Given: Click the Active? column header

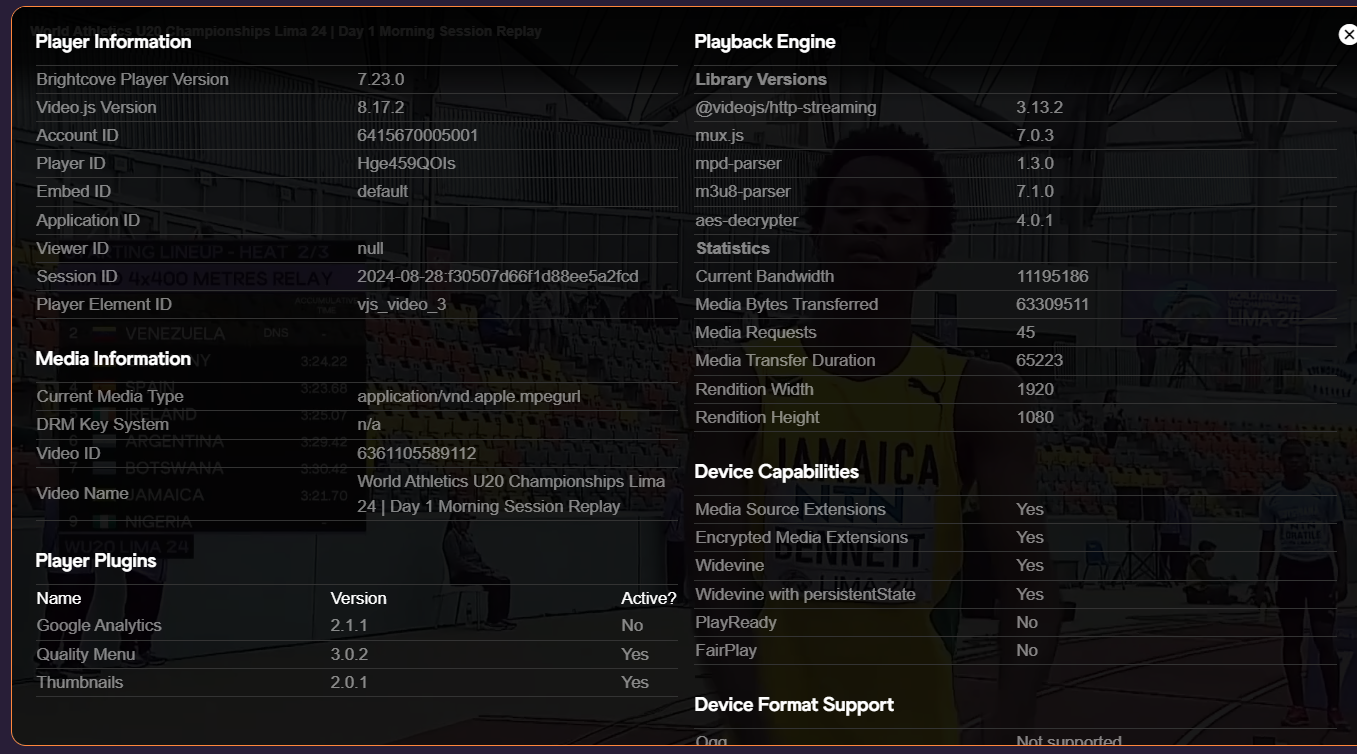Looking at the screenshot, I should click(x=649, y=598).
